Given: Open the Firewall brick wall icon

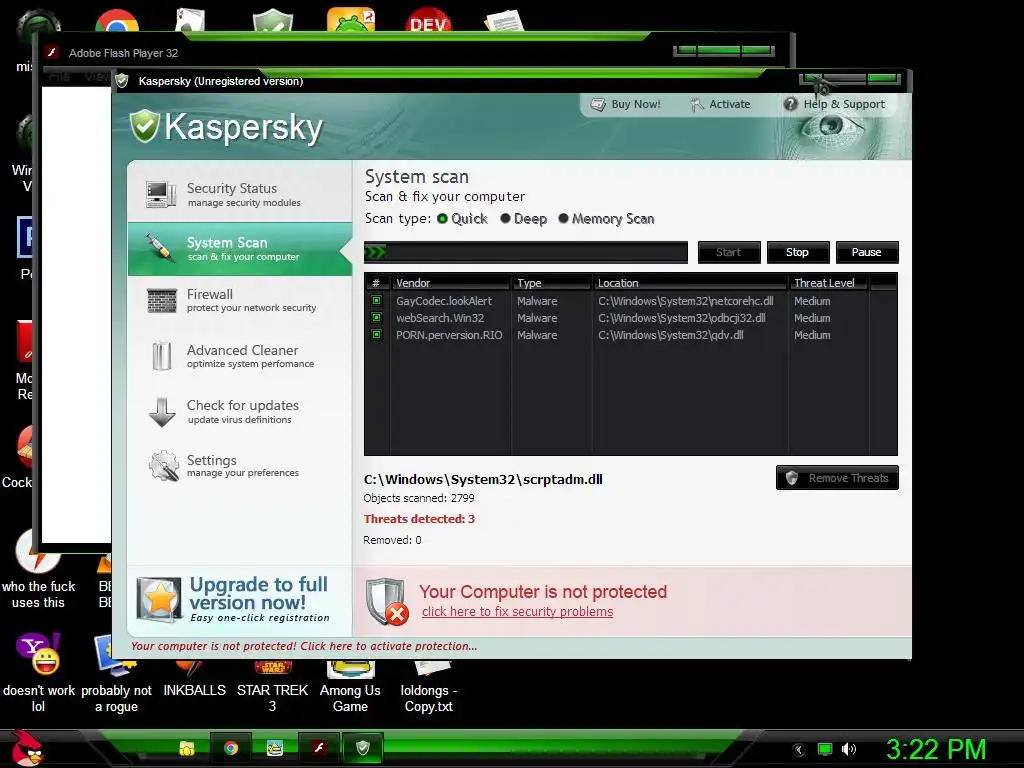Looking at the screenshot, I should click(x=161, y=300).
